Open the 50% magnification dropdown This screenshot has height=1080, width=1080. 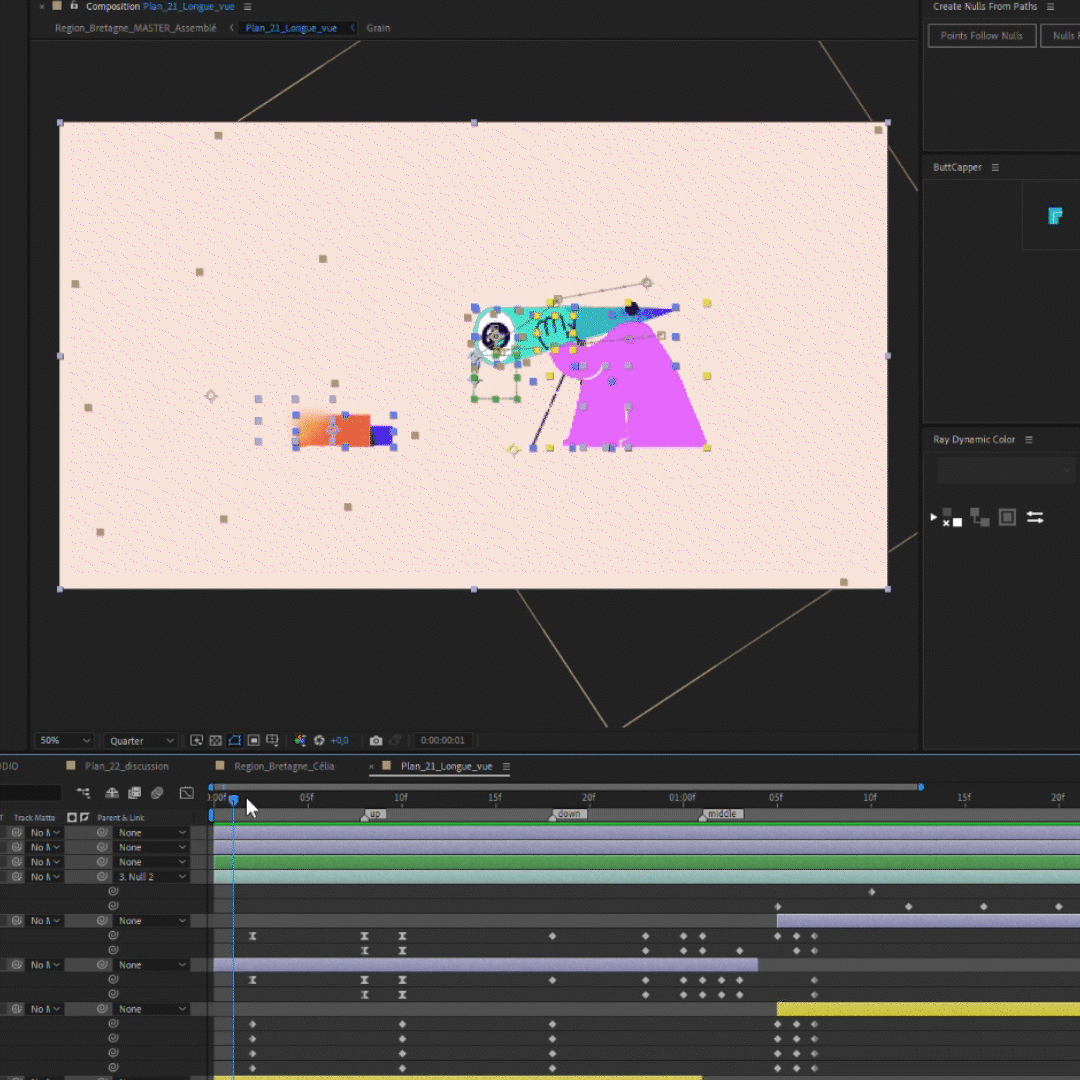[x=64, y=740]
